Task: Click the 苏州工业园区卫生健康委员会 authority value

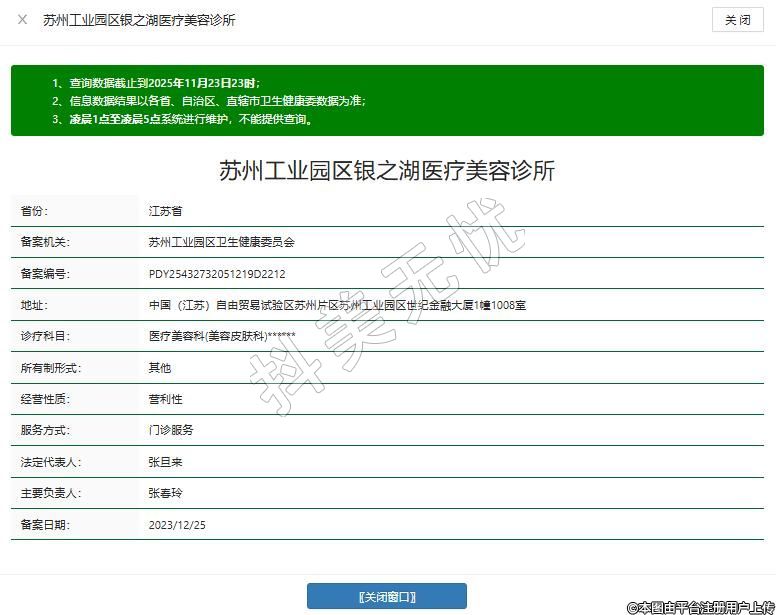Action: [221, 242]
